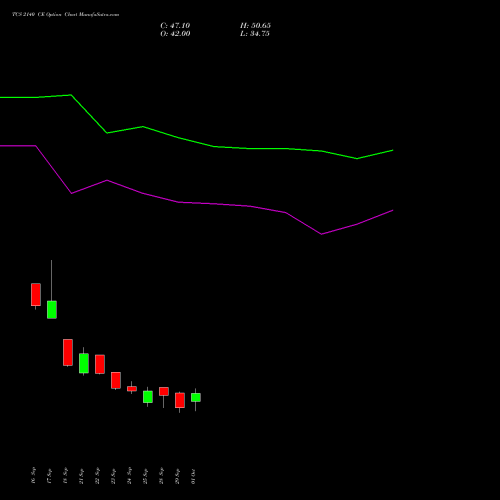
Task: Click the 22 Sep date label
Action: 97,476
